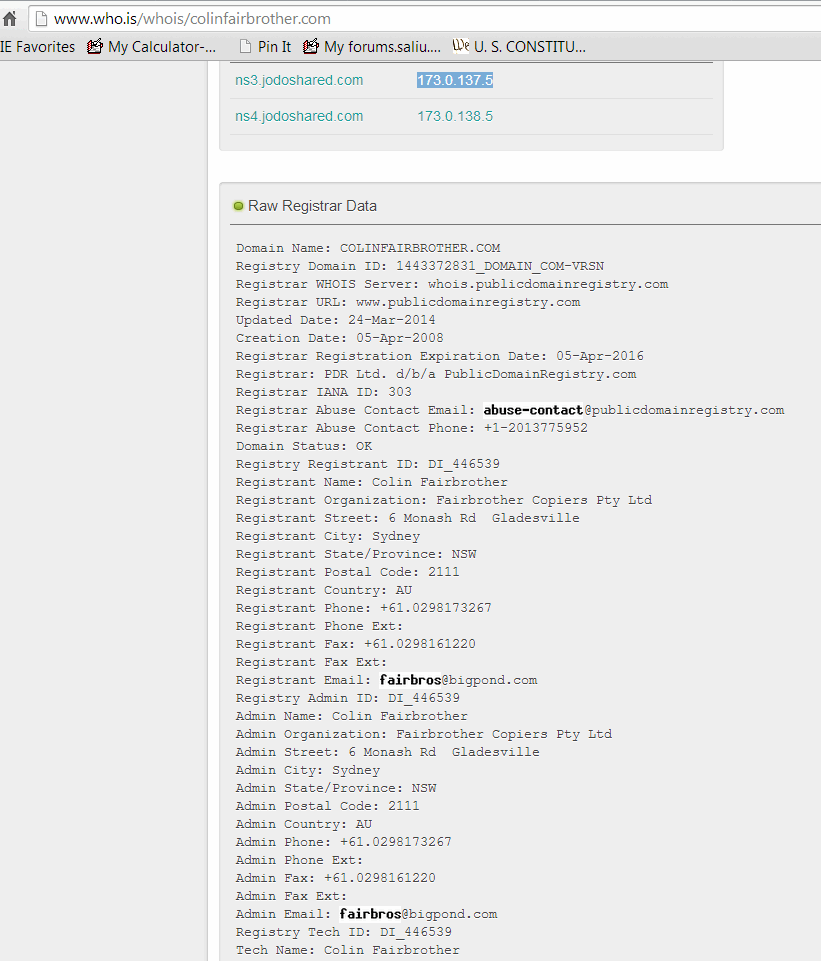This screenshot has height=961, width=821.
Task: Open IE Favorites bookmarks folder
Action: 37,47
